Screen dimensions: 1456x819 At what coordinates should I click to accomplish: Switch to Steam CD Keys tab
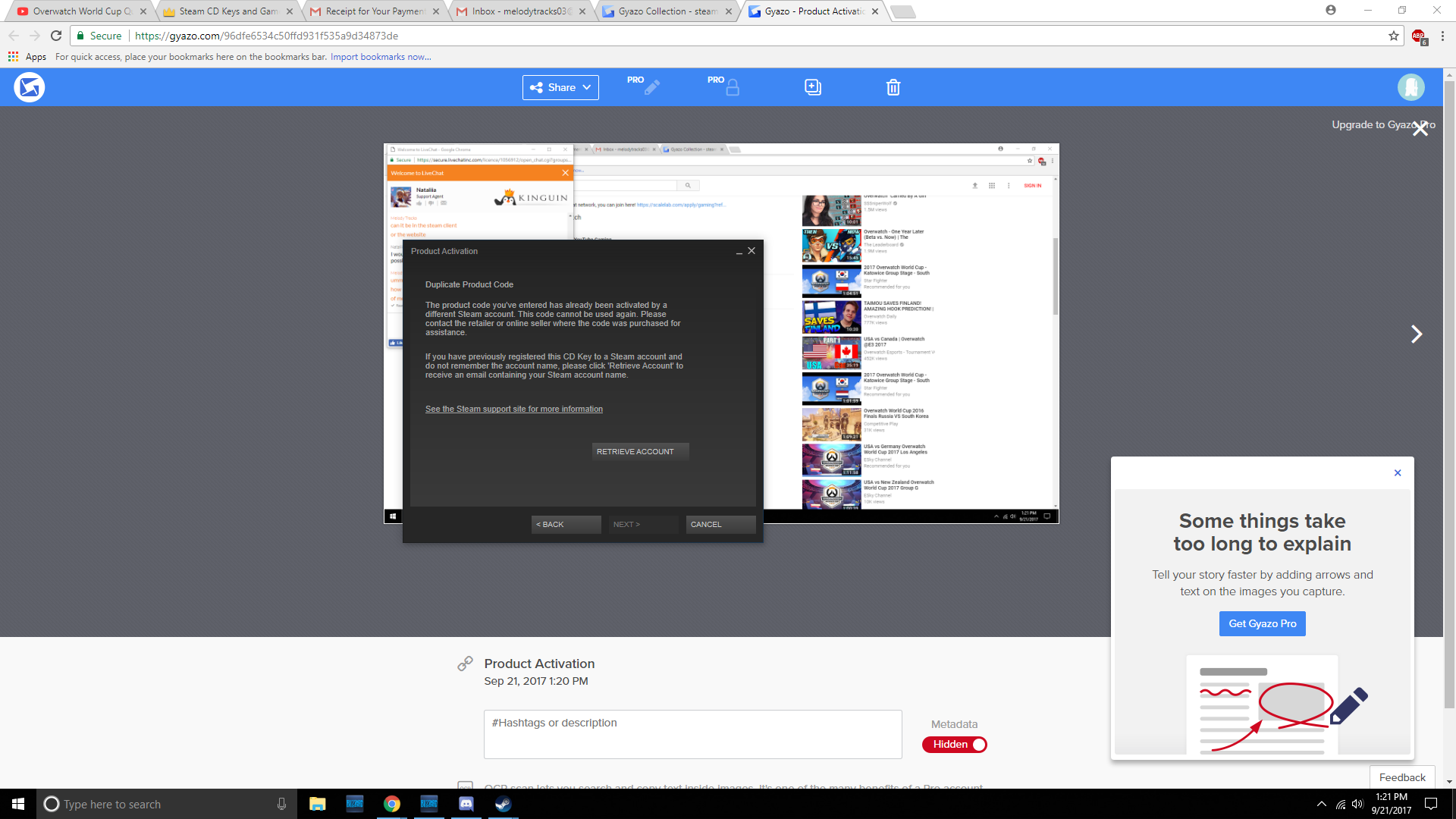227,11
